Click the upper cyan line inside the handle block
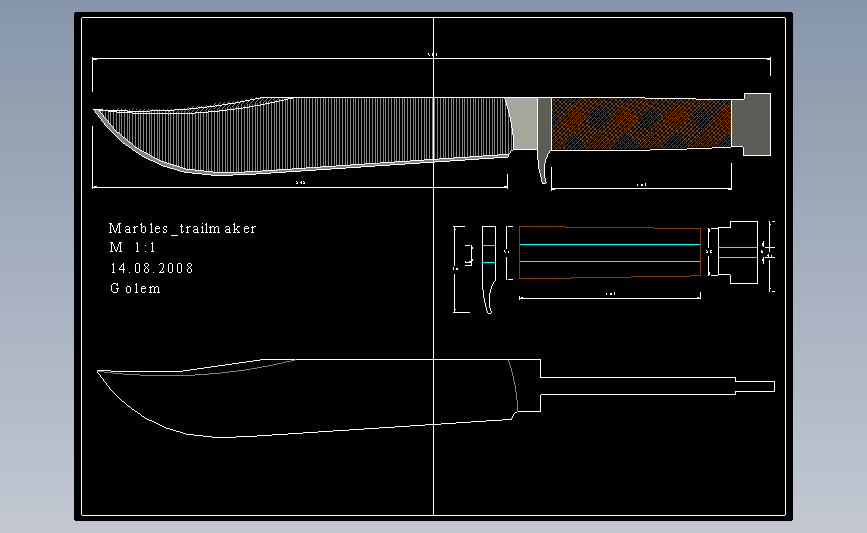The image size is (867, 533). click(610, 244)
